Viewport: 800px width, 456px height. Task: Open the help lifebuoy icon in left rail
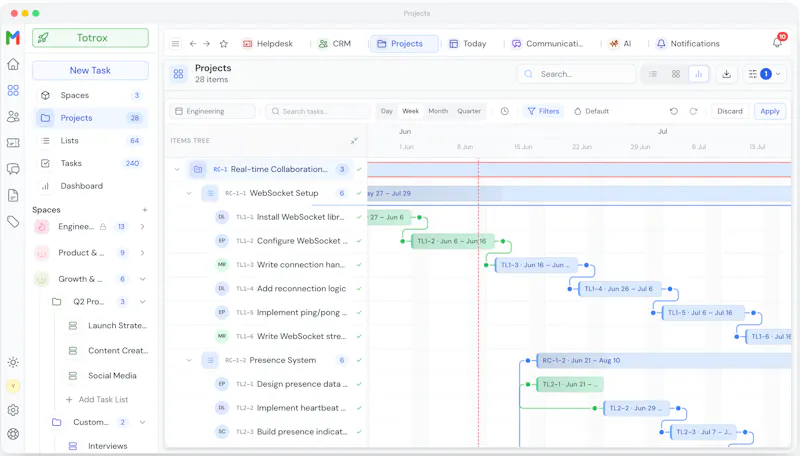pos(13,434)
